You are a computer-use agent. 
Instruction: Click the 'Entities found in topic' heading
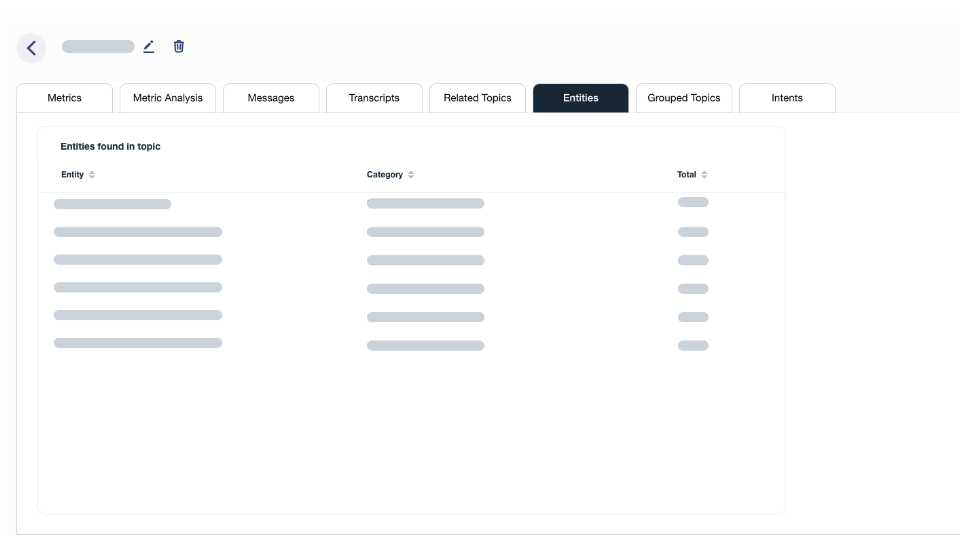click(x=110, y=147)
